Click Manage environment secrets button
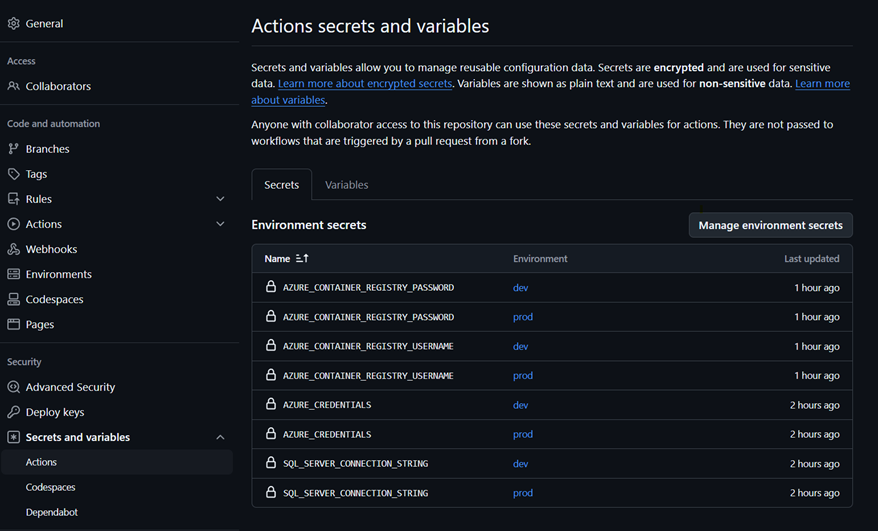Image resolution: width=878 pixels, height=531 pixels. tap(770, 225)
